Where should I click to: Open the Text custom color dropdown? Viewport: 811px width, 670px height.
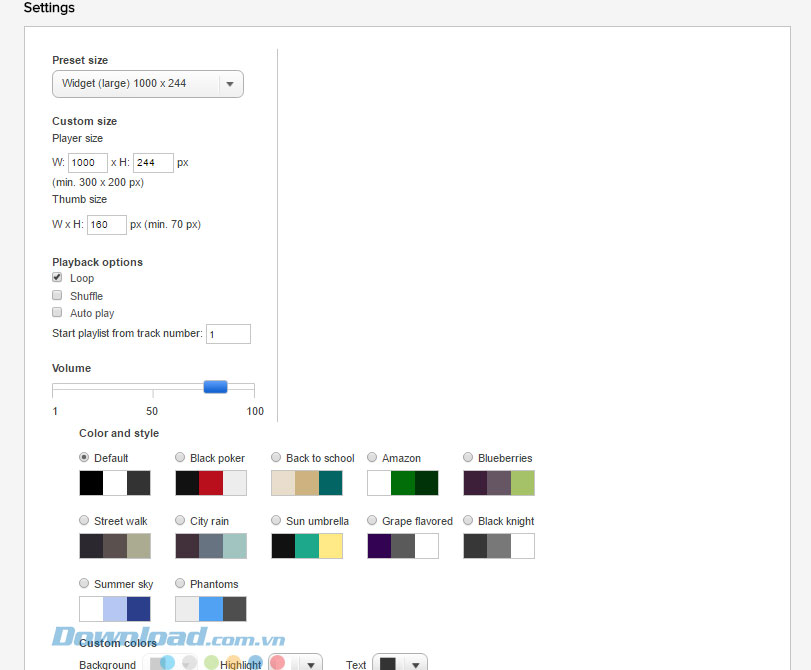pos(414,665)
